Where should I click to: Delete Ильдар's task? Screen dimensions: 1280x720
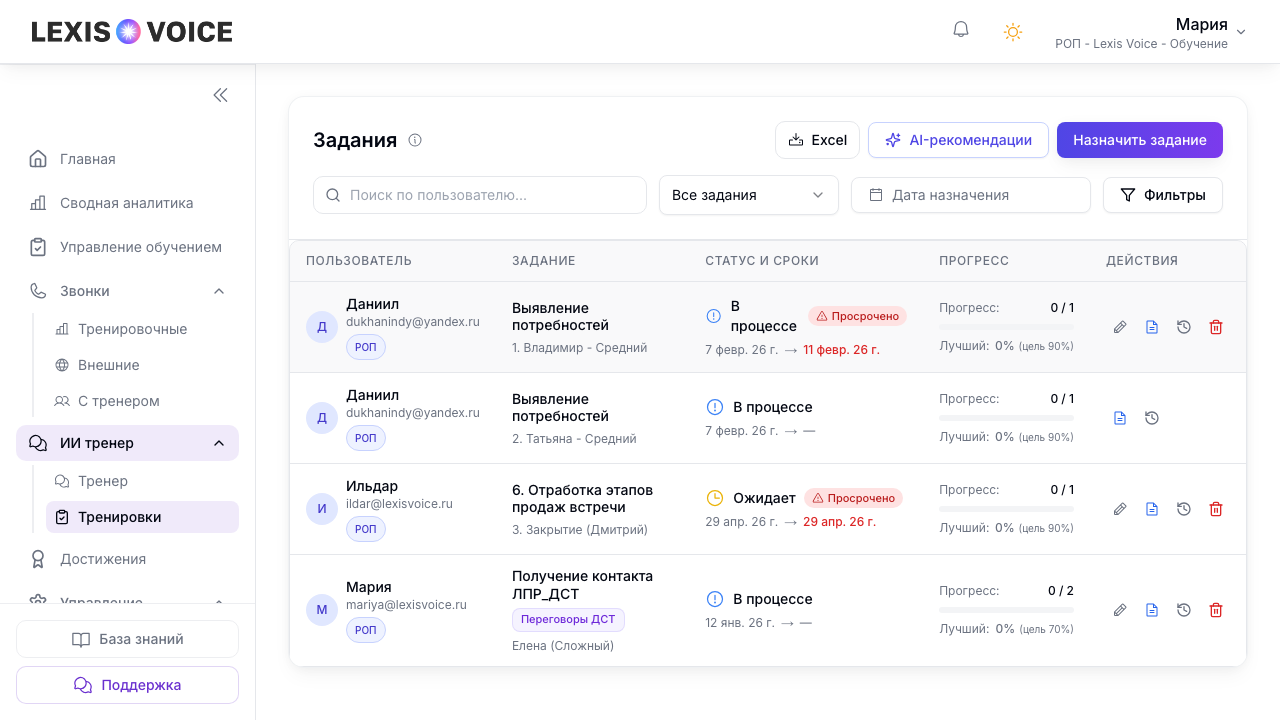tap(1216, 509)
